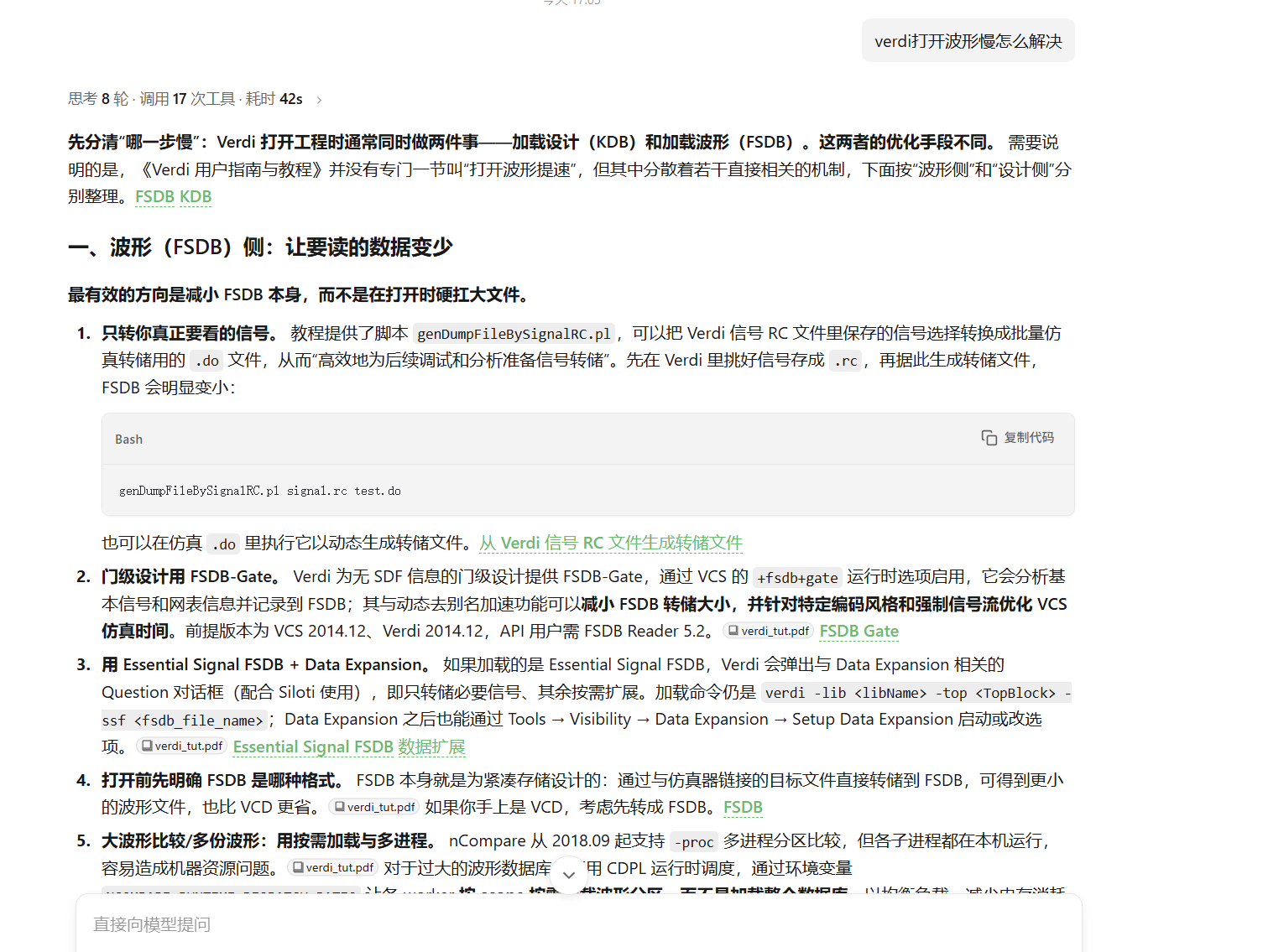Open the KDB citation link under the intro

click(196, 196)
